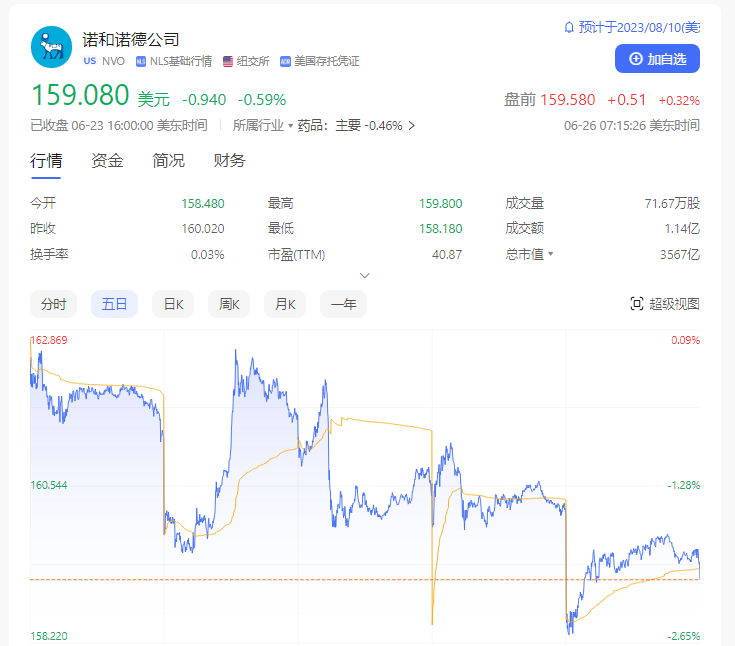The height and width of the screenshot is (646, 735).
Task: Open the 所属行业 dropdown
Action: click(262, 126)
